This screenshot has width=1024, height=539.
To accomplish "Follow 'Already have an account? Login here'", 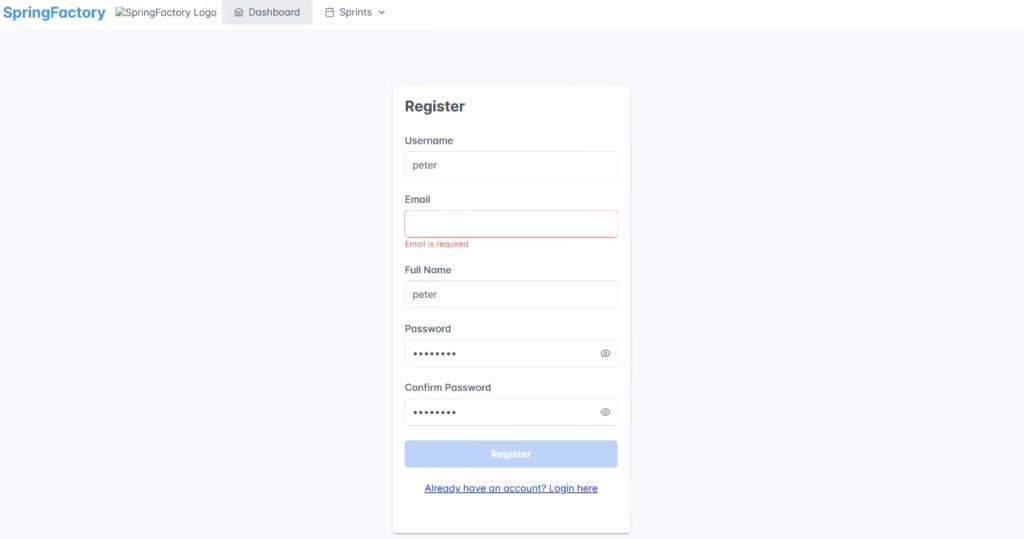I will point(511,488).
